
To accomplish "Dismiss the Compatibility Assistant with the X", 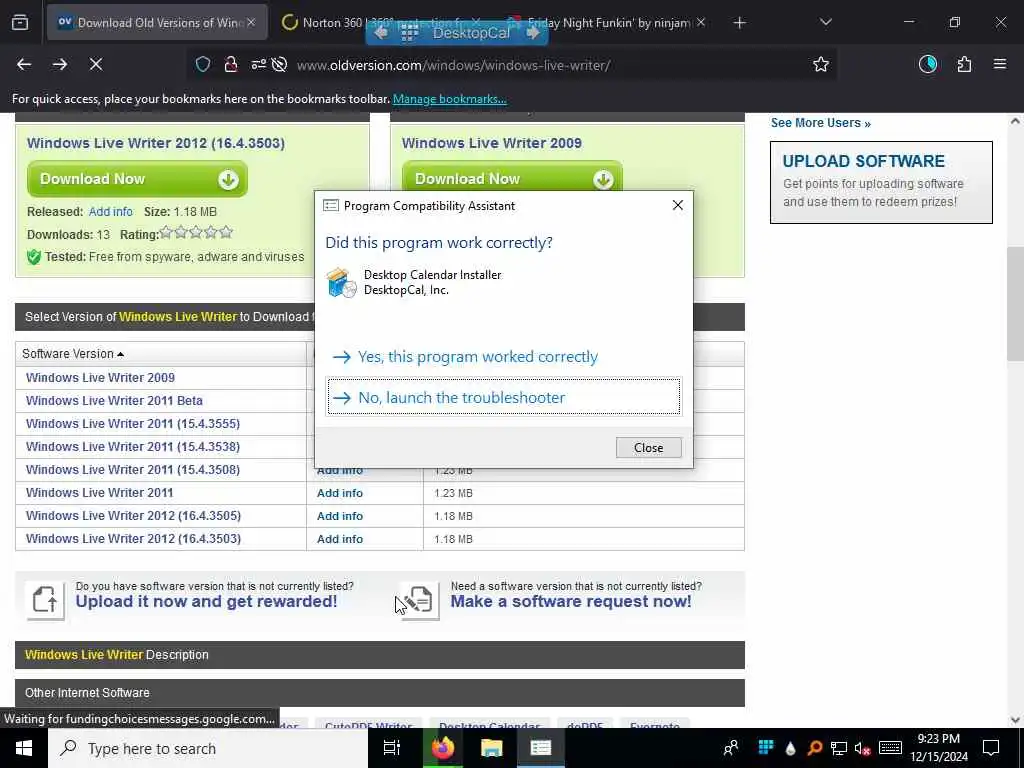I will coord(678,205).
